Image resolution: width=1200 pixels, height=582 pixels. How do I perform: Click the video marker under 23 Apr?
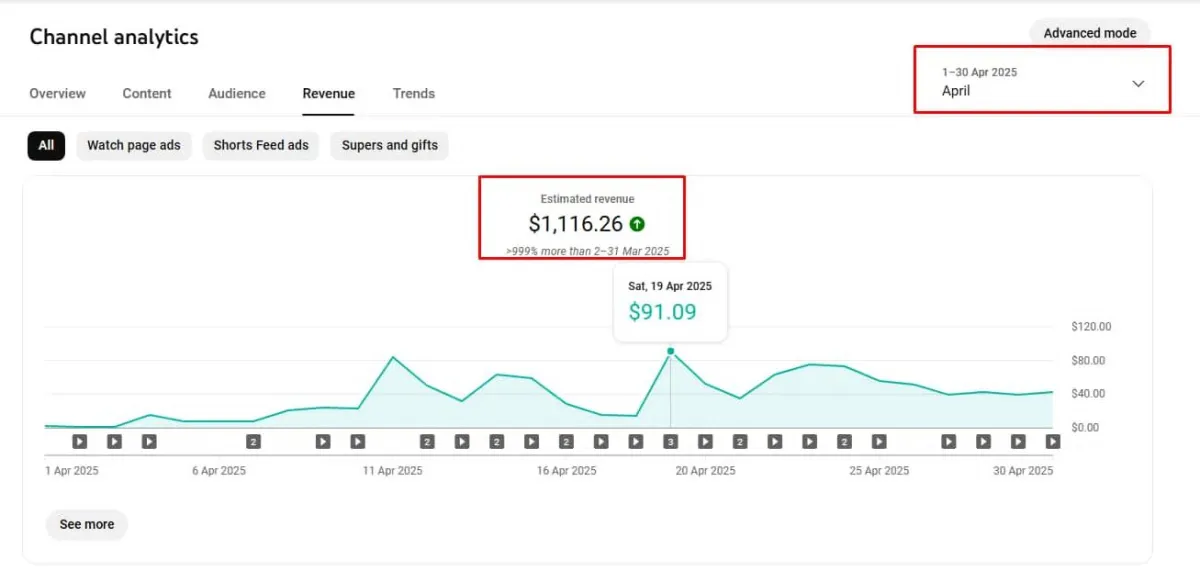[x=809, y=441]
